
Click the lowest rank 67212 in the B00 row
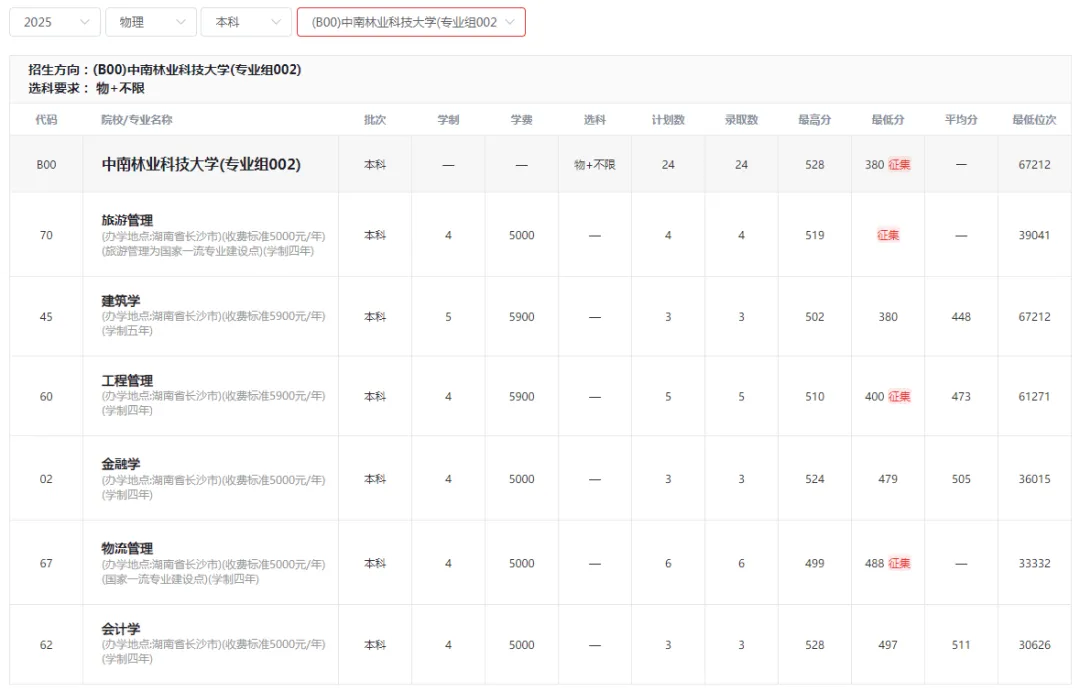point(1035,165)
